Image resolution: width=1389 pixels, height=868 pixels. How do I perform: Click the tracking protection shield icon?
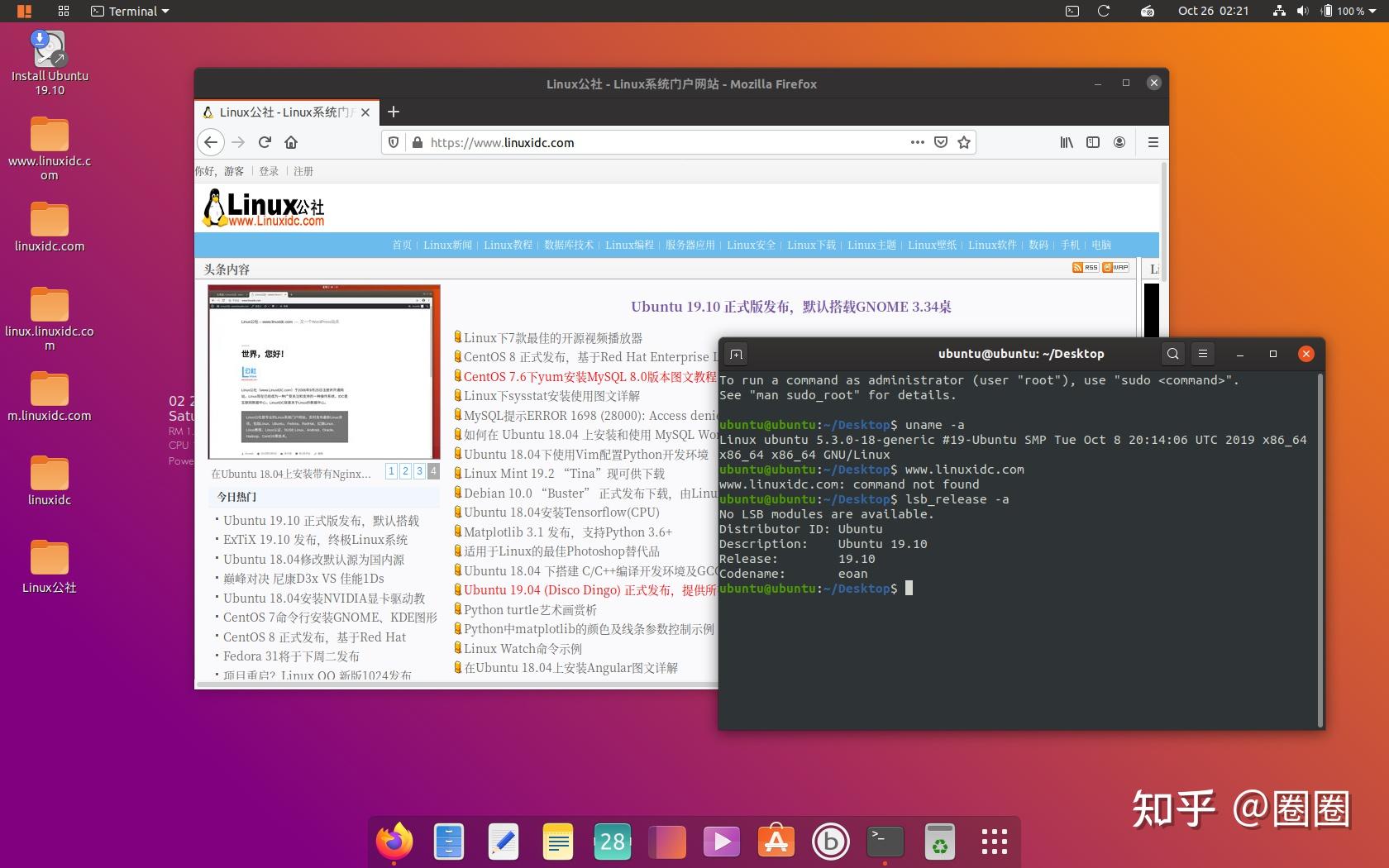pos(394,141)
